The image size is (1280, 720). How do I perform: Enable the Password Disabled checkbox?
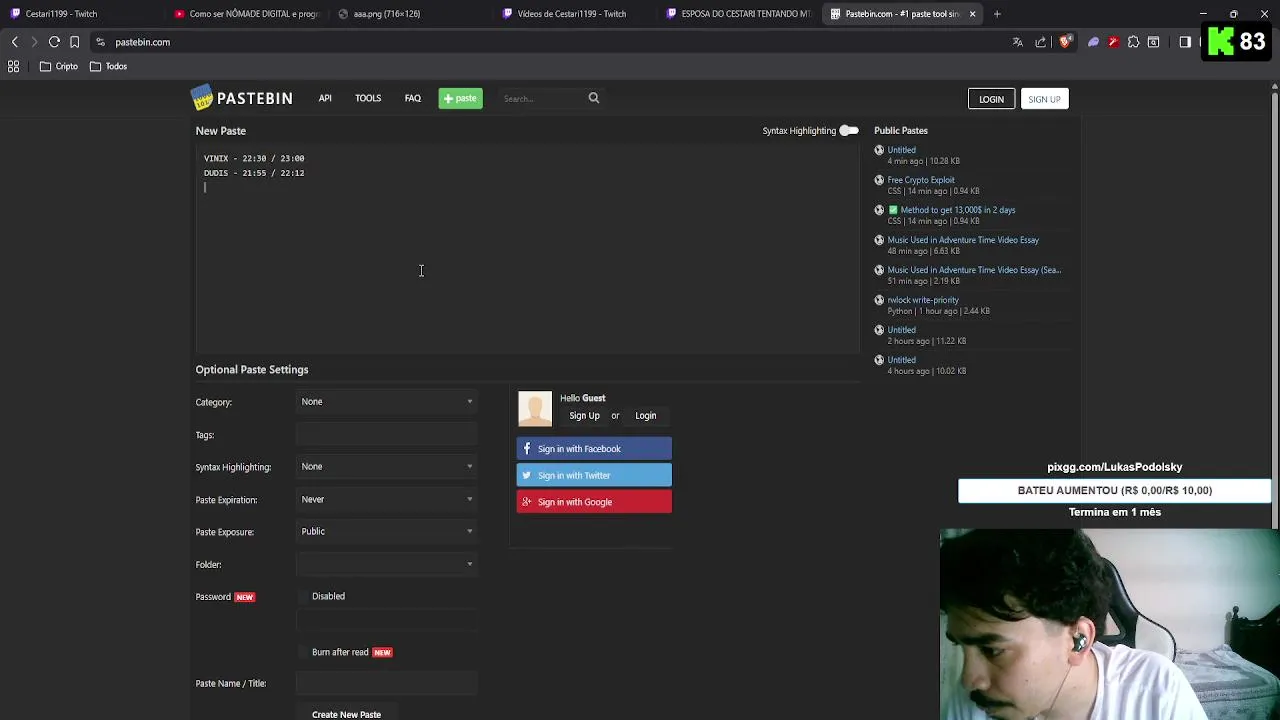[x=304, y=597]
